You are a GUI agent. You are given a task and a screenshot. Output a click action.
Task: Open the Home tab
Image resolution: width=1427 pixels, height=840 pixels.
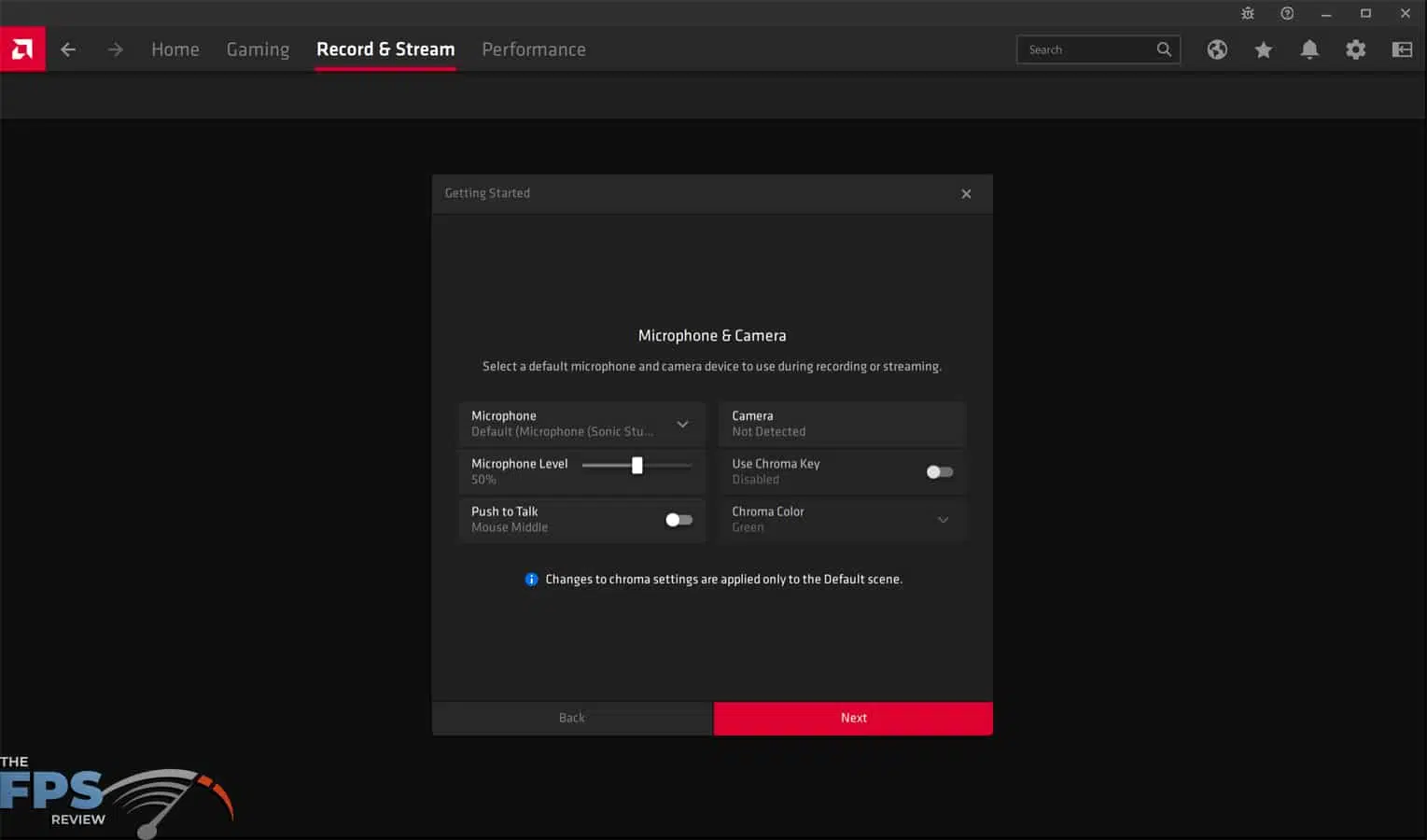[x=175, y=49]
